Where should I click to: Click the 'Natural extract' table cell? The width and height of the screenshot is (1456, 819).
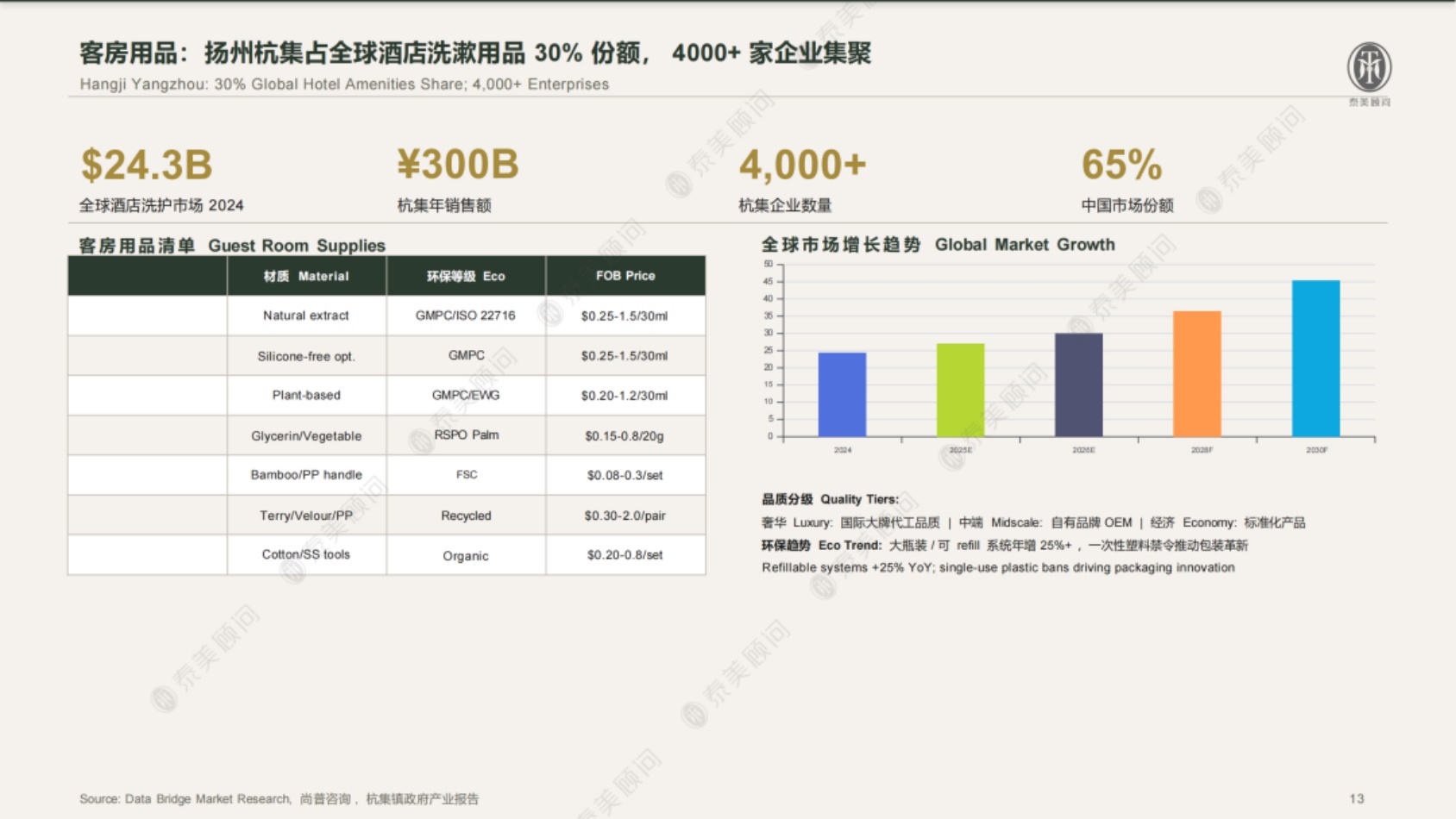(x=306, y=316)
